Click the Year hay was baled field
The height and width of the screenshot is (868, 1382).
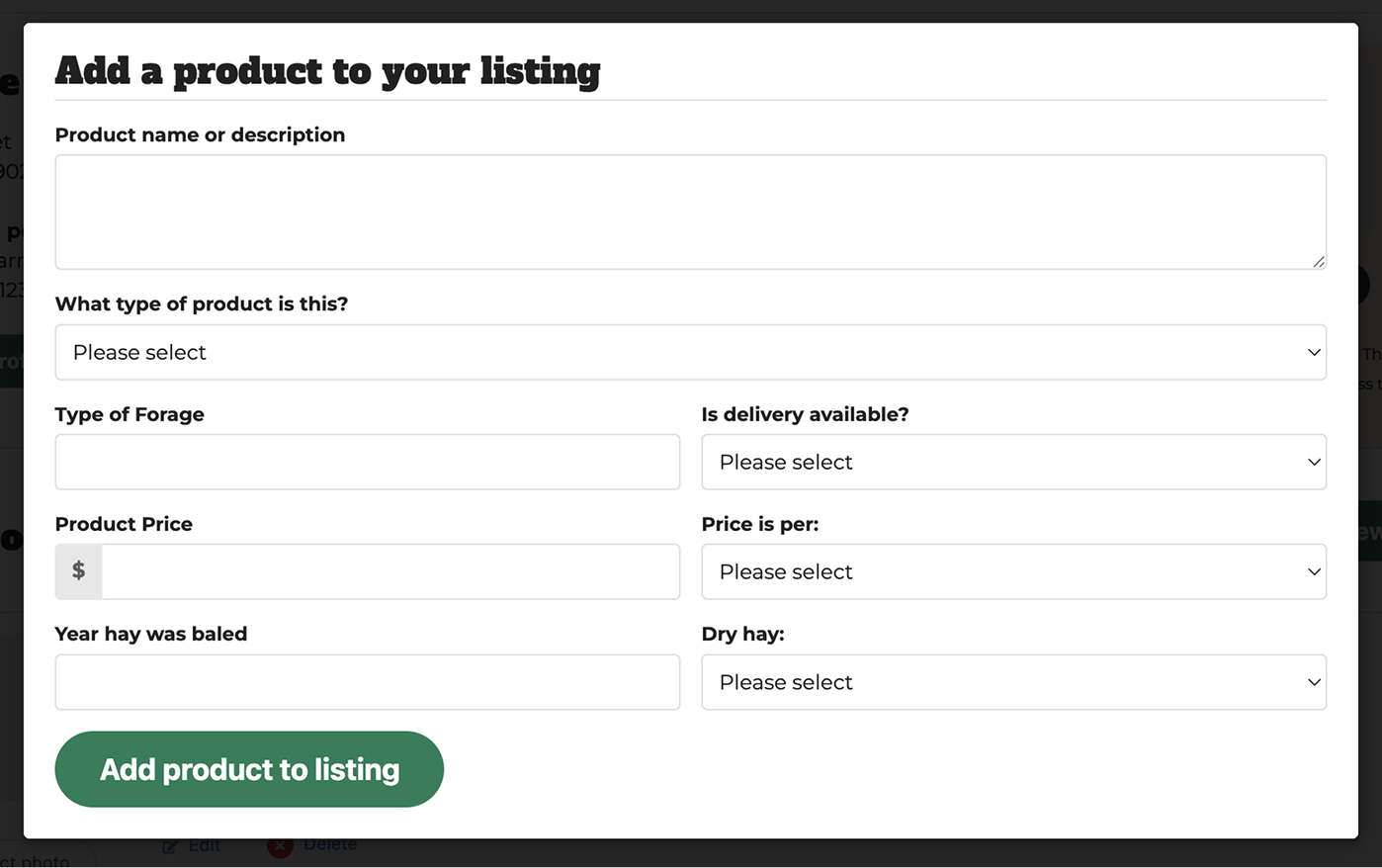(367, 682)
